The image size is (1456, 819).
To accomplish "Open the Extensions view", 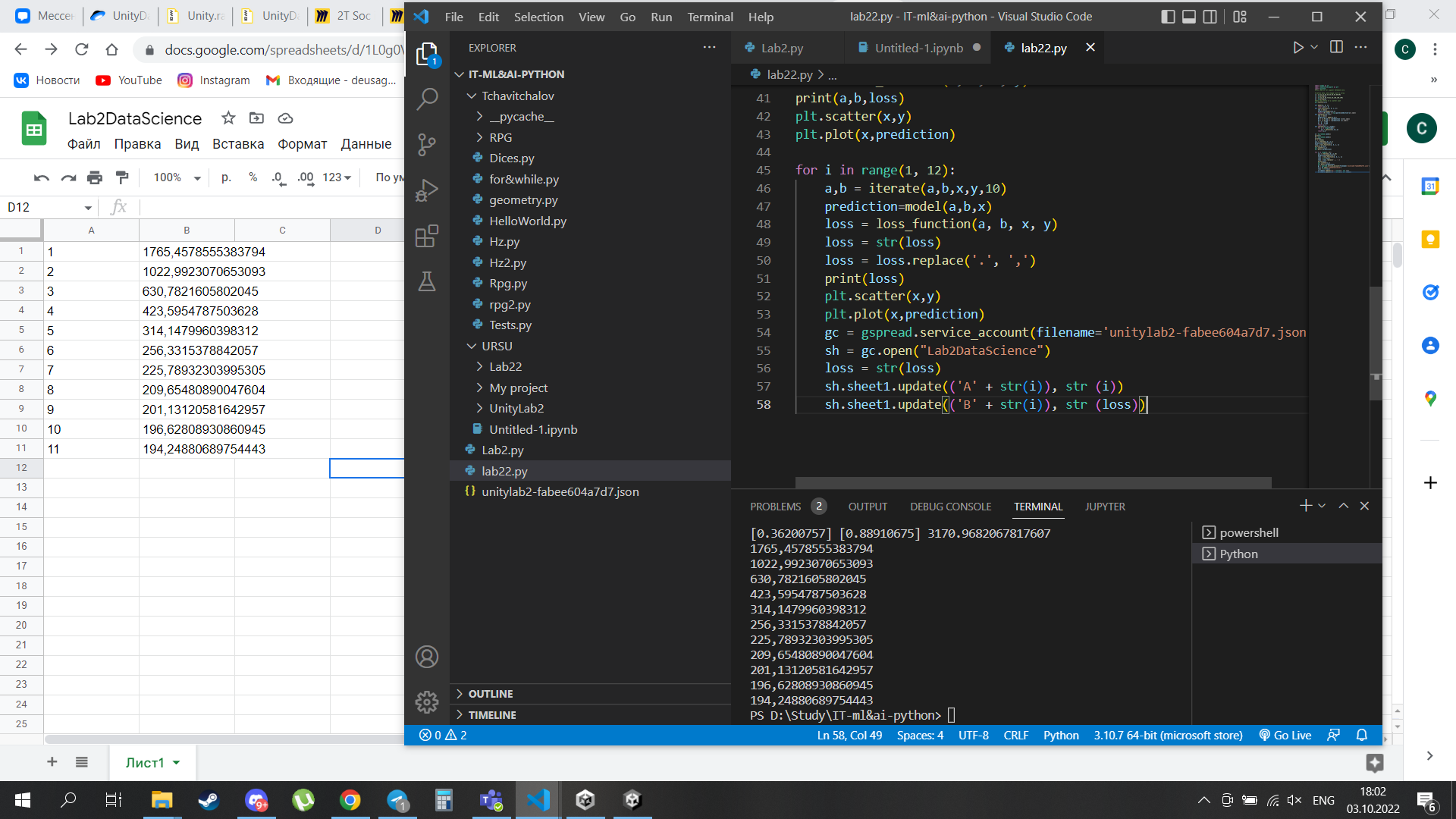I will pos(427,236).
